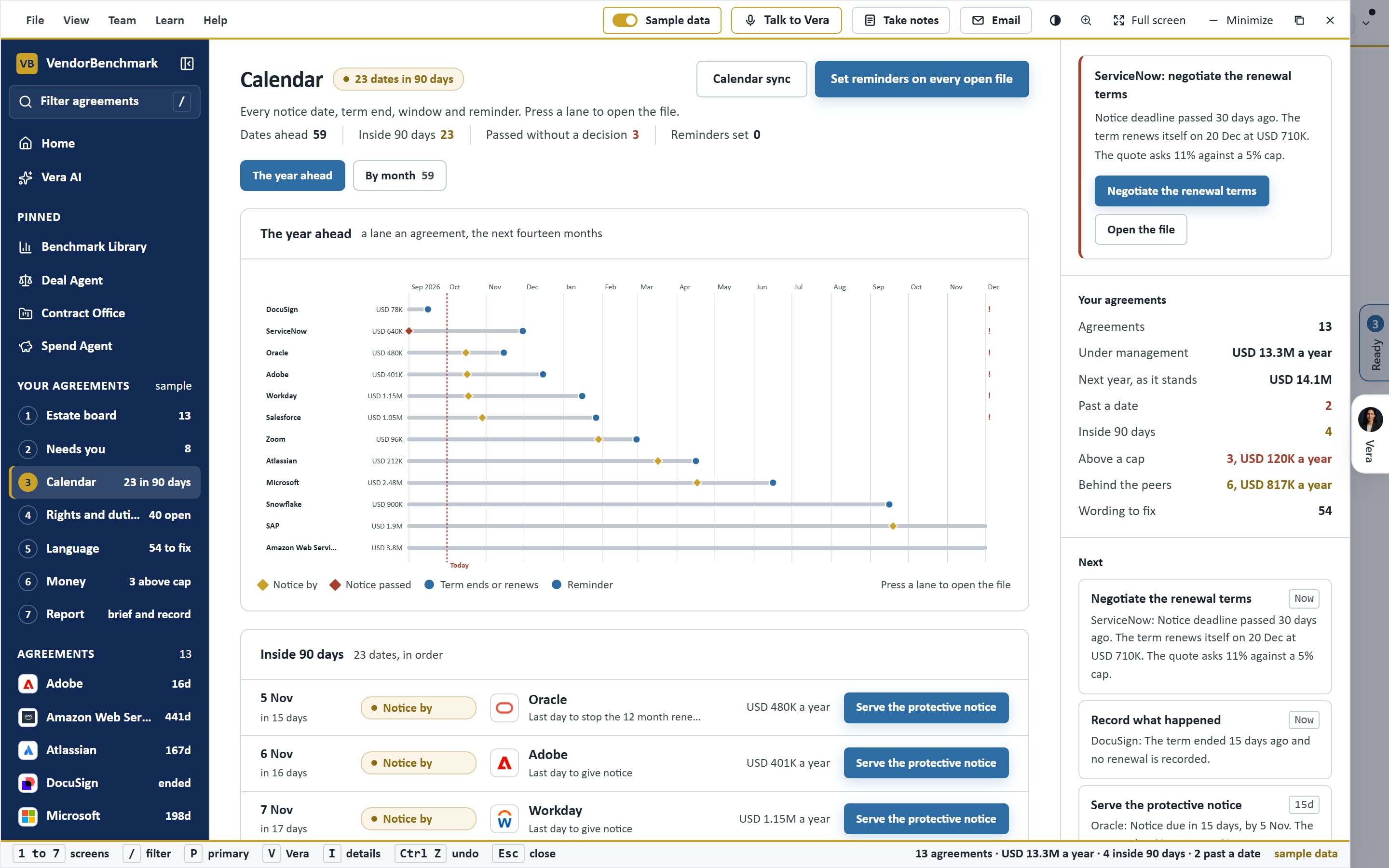Viewport: 1389px width, 868px height.
Task: Collapse the sidebar with the panel icon
Action: 187,63
